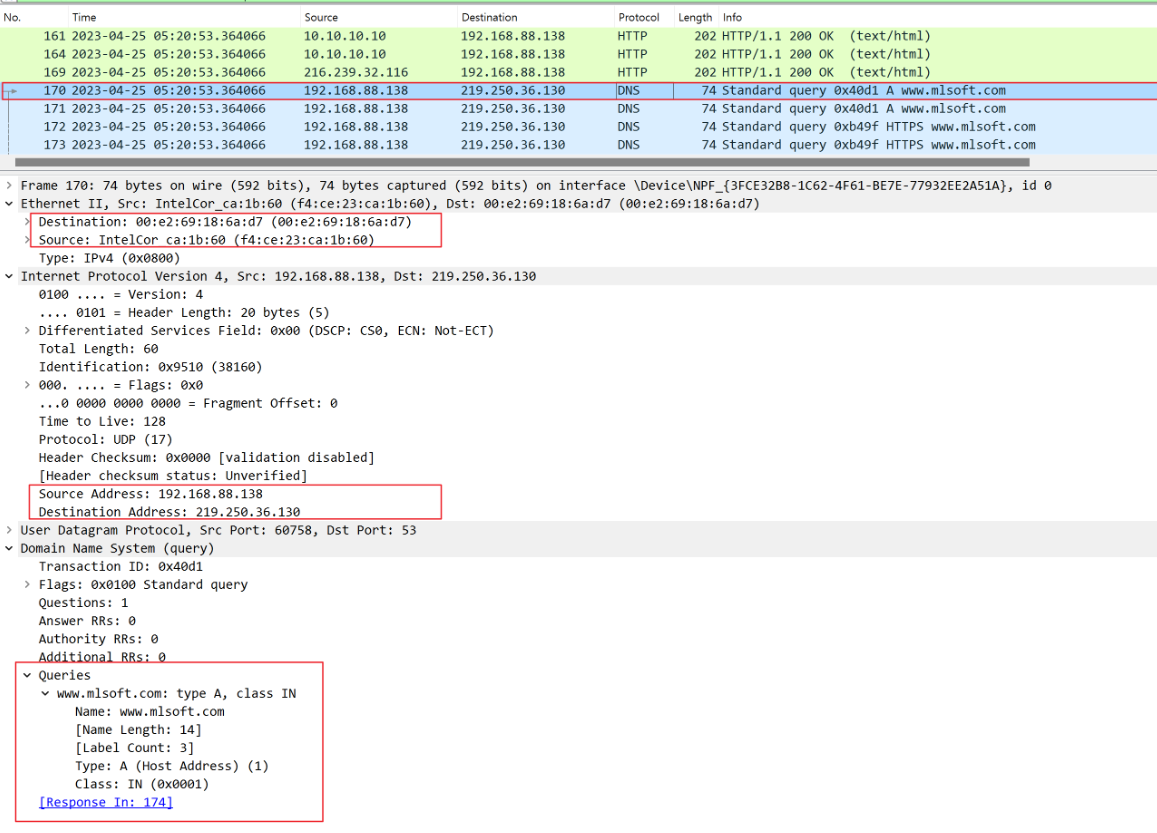Expand the IP Flags: 0x0 row
Image resolution: width=1157 pixels, height=833 pixels.
click(x=27, y=385)
